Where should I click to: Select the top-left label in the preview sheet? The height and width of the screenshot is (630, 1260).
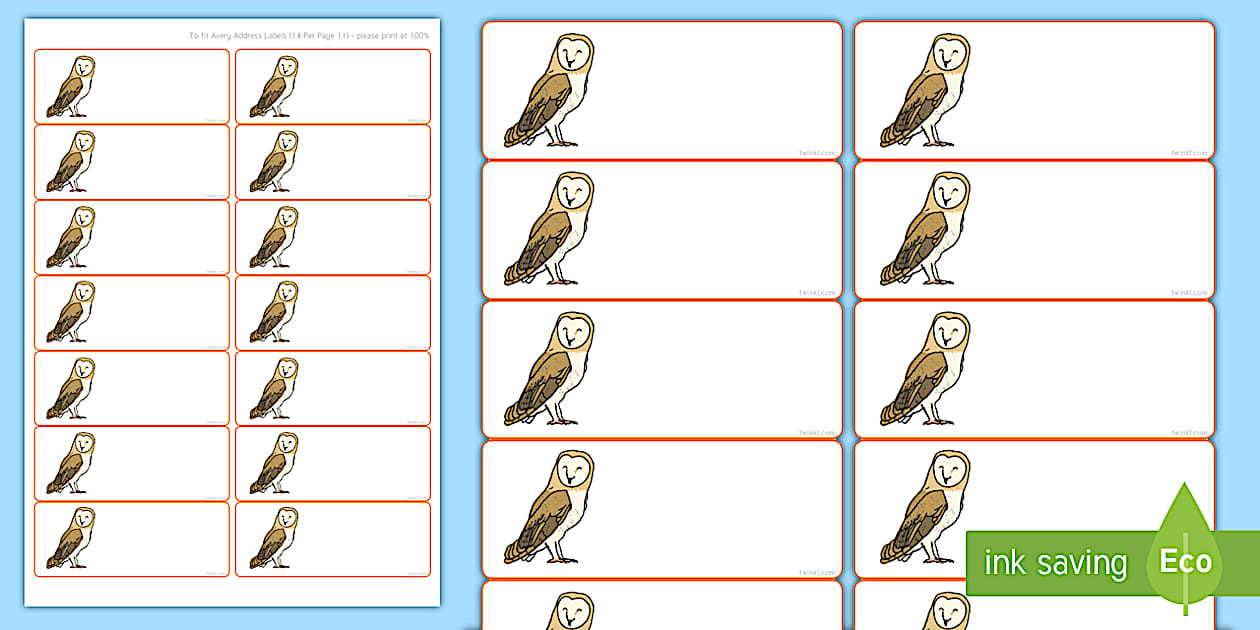(x=130, y=85)
